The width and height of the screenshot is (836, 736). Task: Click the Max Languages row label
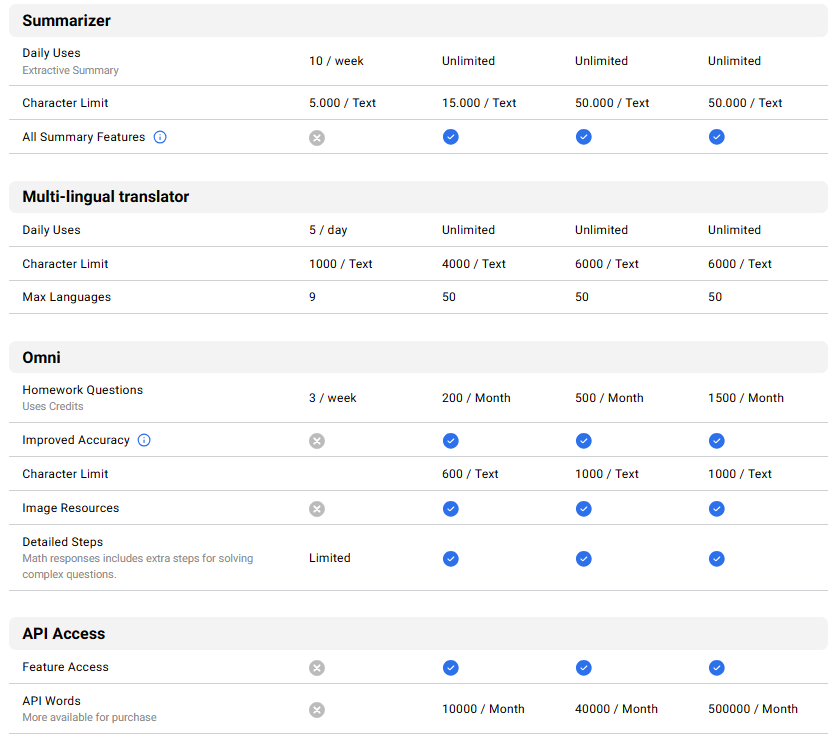67,297
